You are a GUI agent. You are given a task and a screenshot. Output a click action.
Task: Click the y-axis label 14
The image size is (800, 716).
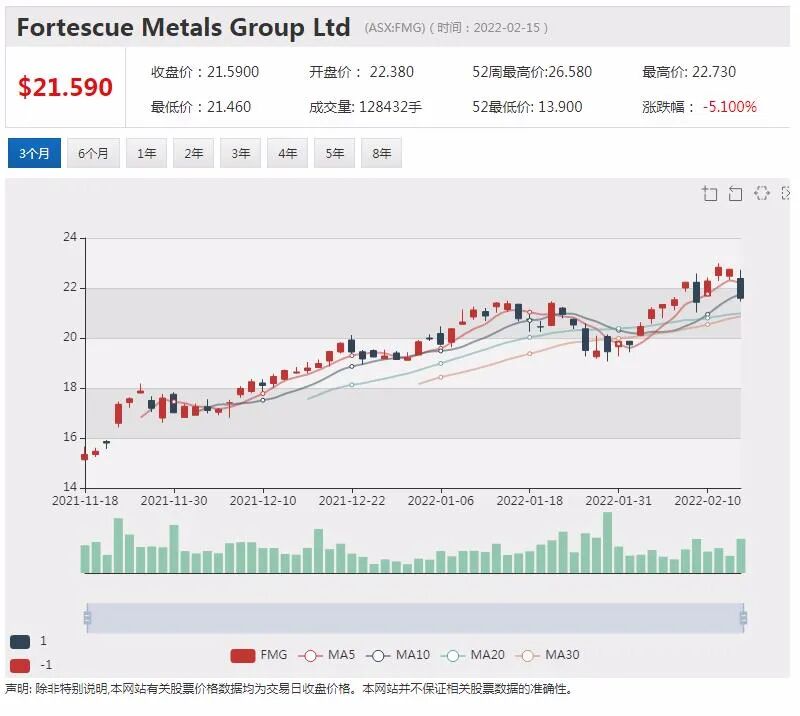pos(70,486)
